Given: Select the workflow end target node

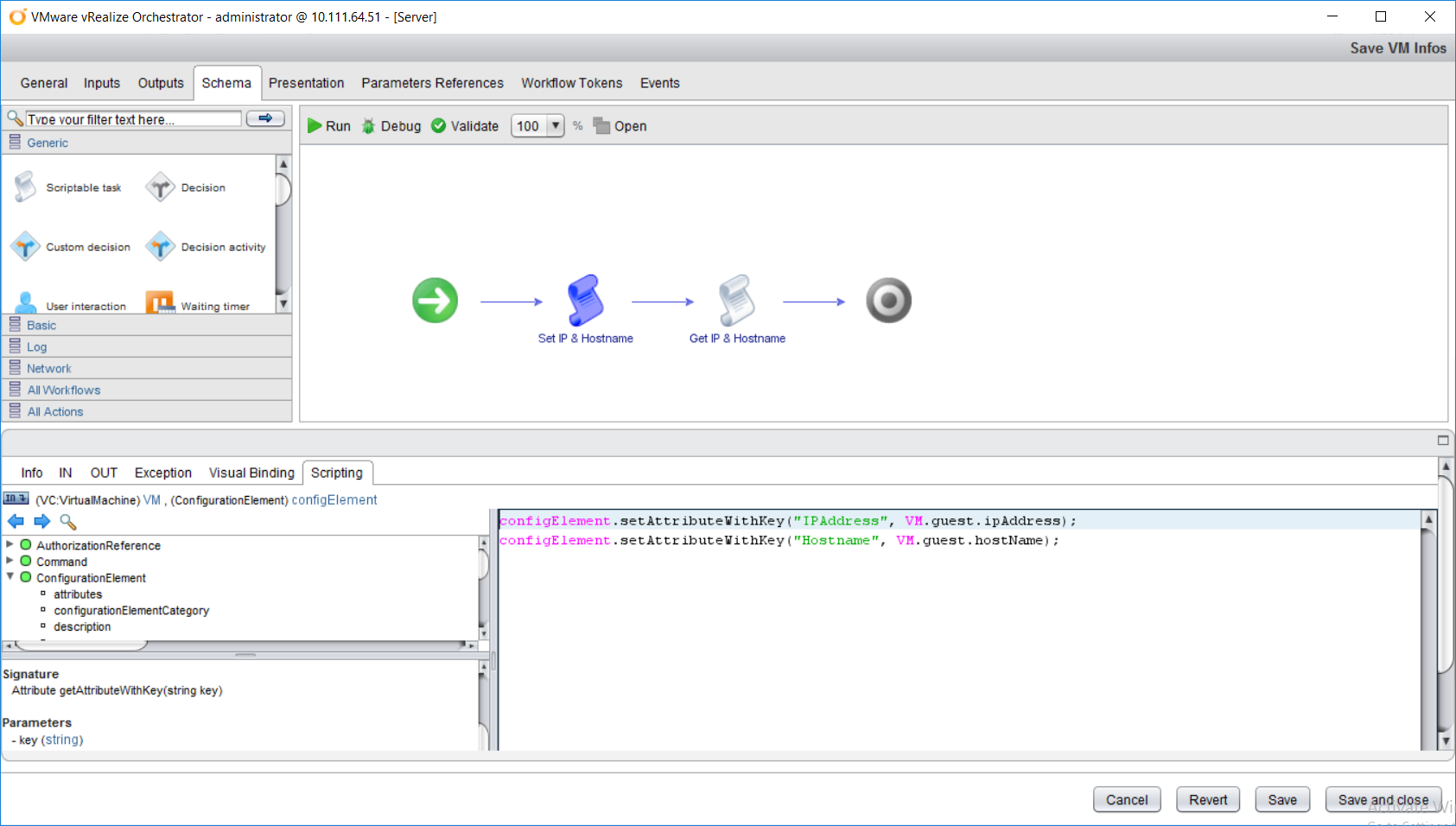Looking at the screenshot, I should [x=888, y=301].
